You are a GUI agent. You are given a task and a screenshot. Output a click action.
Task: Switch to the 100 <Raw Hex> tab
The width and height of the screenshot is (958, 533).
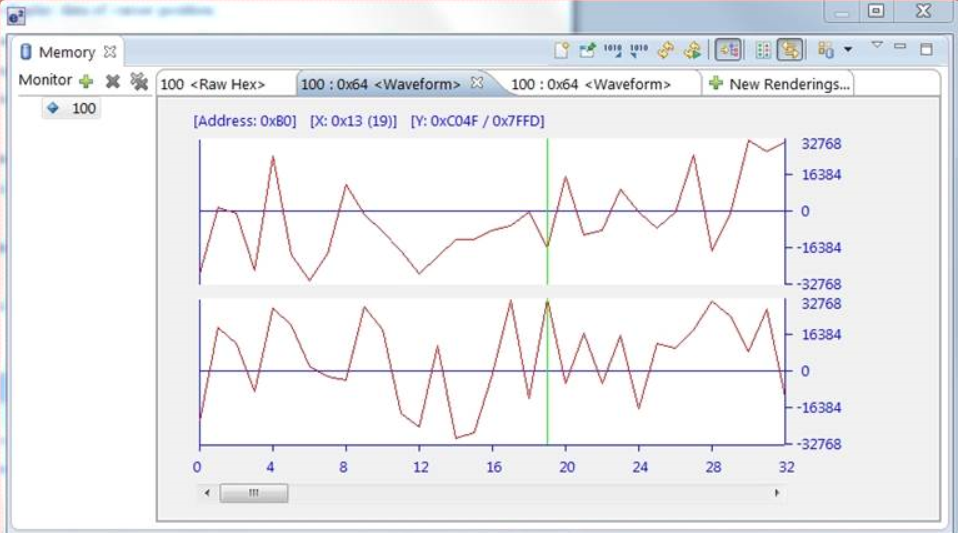(x=213, y=84)
